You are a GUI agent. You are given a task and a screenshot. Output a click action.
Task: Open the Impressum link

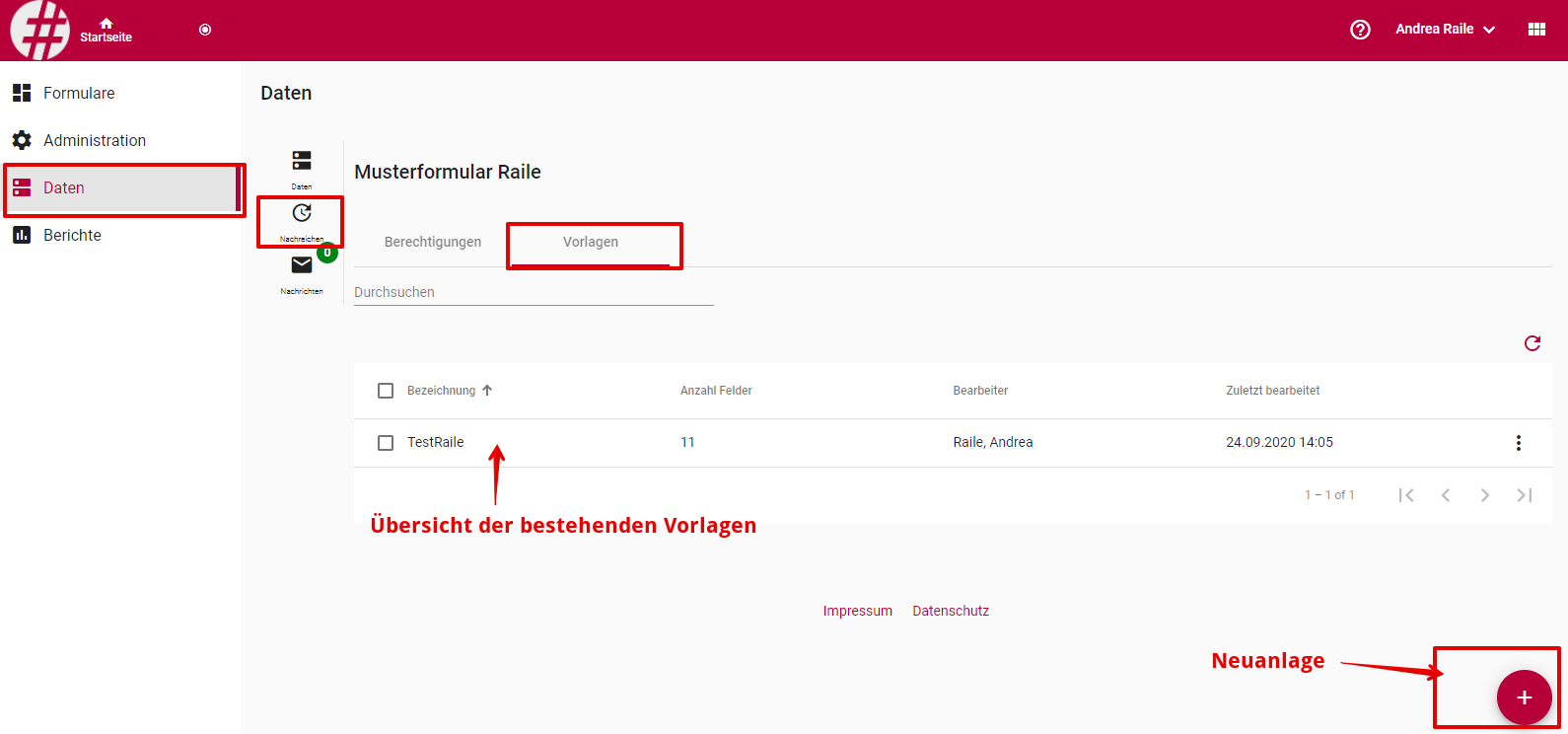tap(858, 611)
